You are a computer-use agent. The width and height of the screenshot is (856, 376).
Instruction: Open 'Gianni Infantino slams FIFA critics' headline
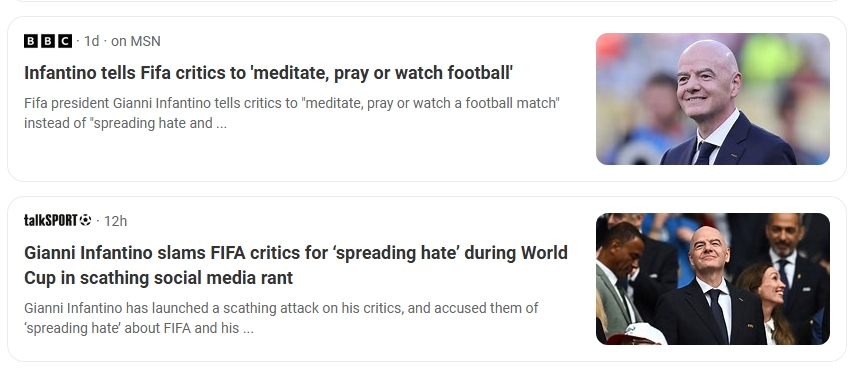click(296, 265)
